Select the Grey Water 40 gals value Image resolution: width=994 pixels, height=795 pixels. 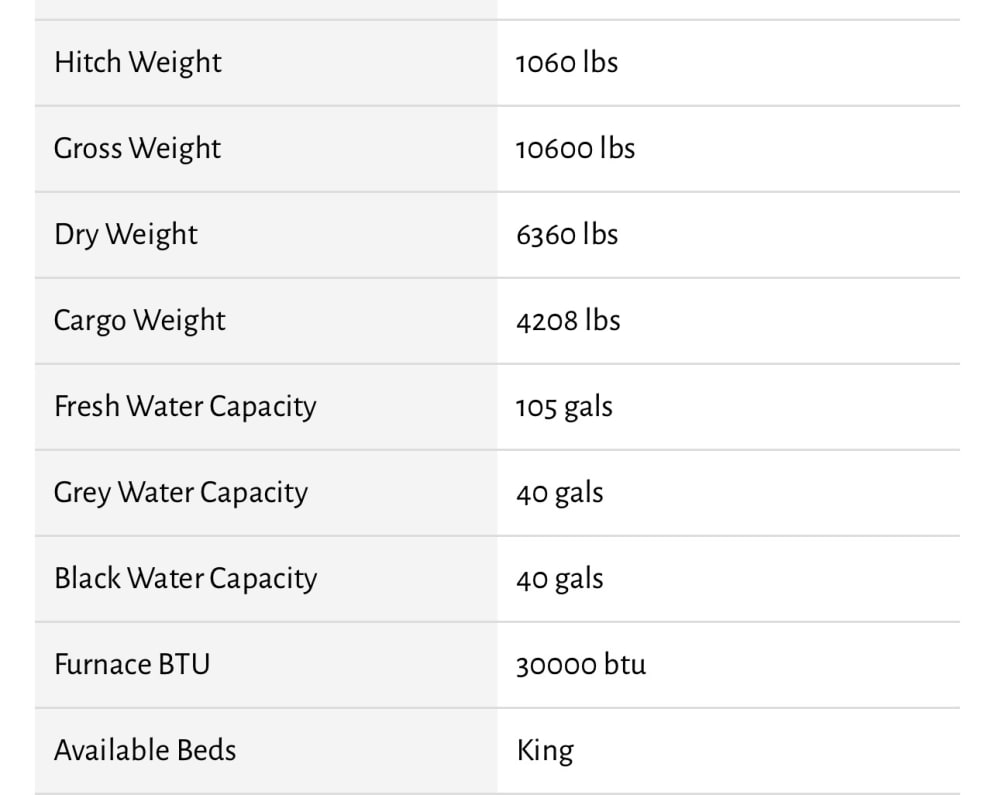(560, 493)
